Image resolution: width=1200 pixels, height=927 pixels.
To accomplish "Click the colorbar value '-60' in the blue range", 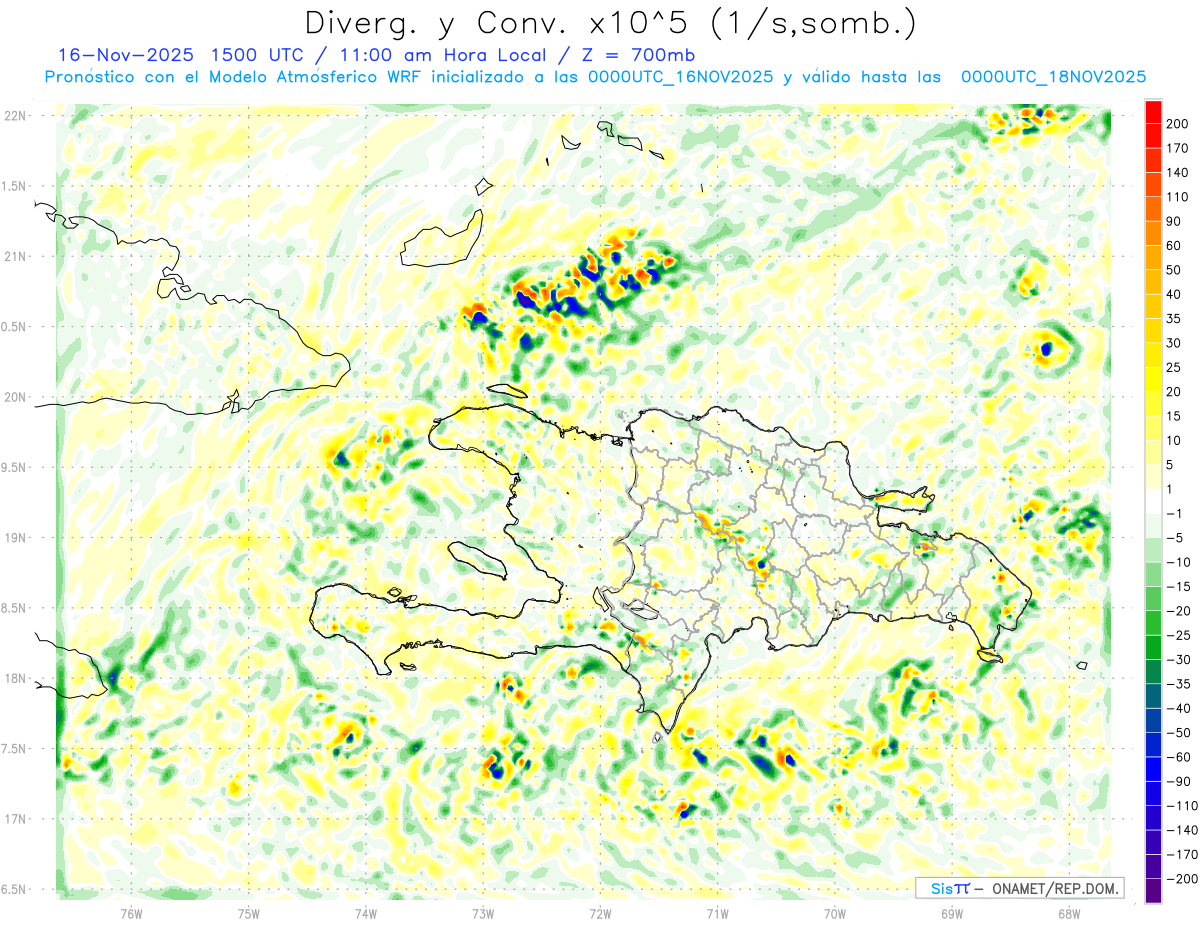I will tap(1178, 758).
